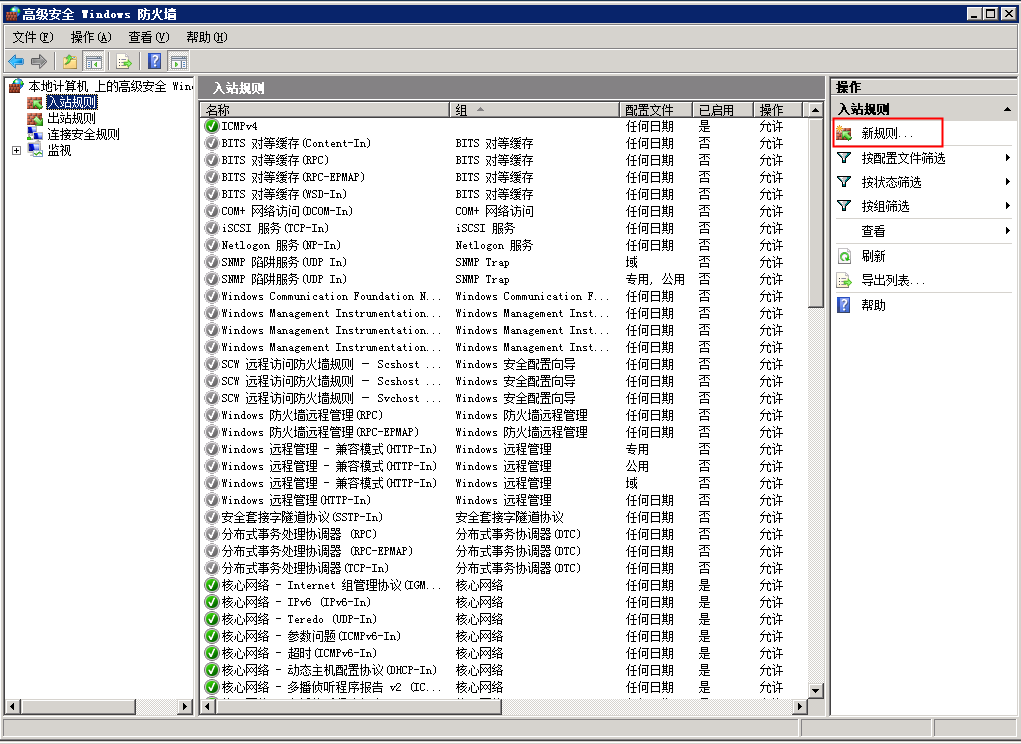Expand the 监视 tree node

16,151
